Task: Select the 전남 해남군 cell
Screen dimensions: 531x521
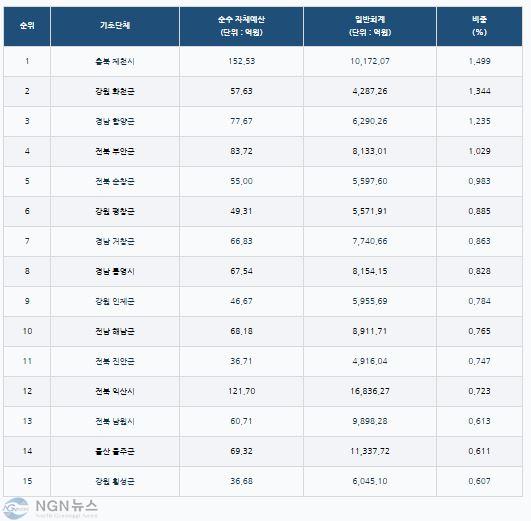Action: (115, 331)
